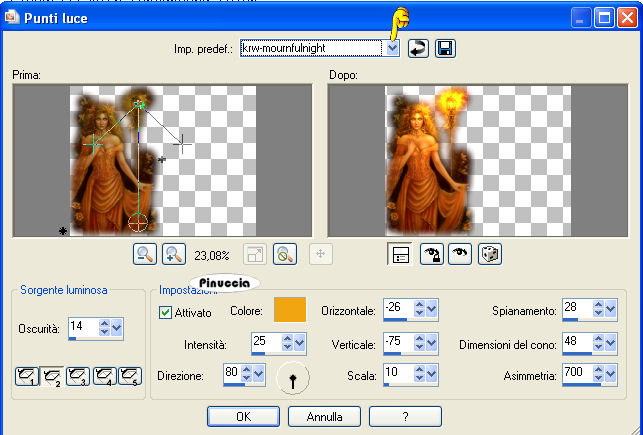Toggle the Attivato checkbox
The width and height of the screenshot is (643, 435).
pos(165,313)
